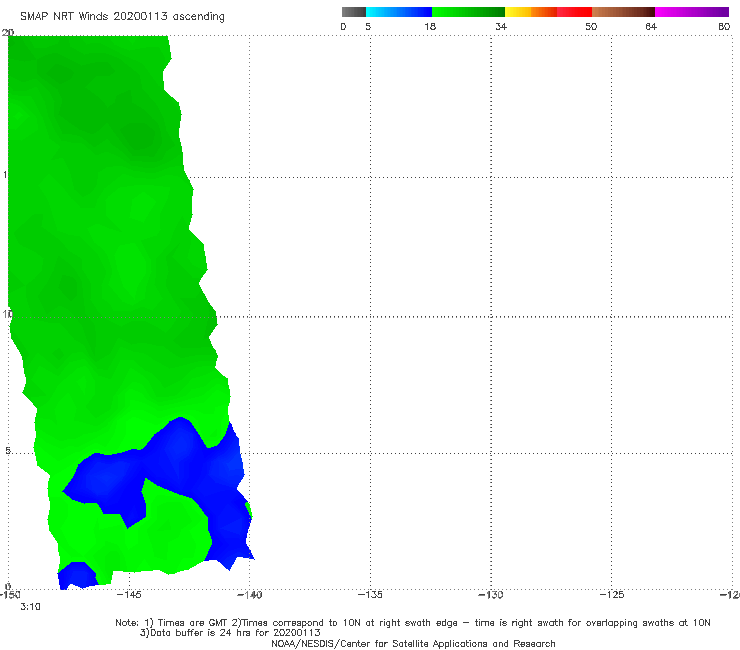This screenshot has width=740, height=650.
Task: Click the latitude label '20' at top-left
Action: [8, 33]
